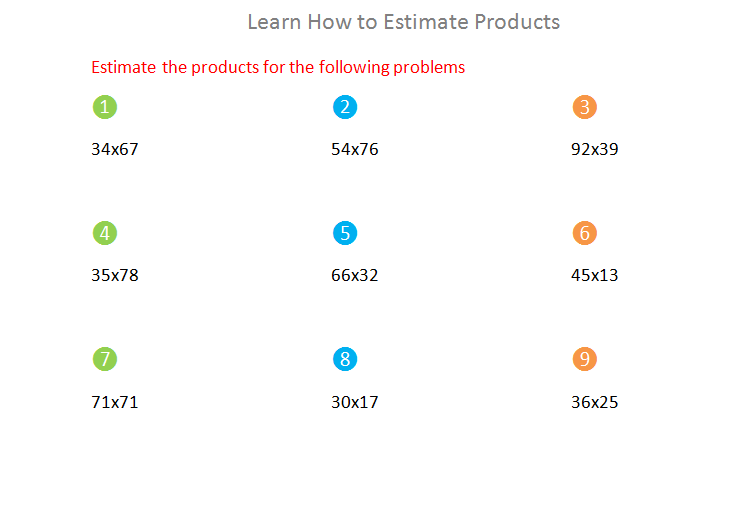Click the orange number 6 circle

[x=585, y=233]
